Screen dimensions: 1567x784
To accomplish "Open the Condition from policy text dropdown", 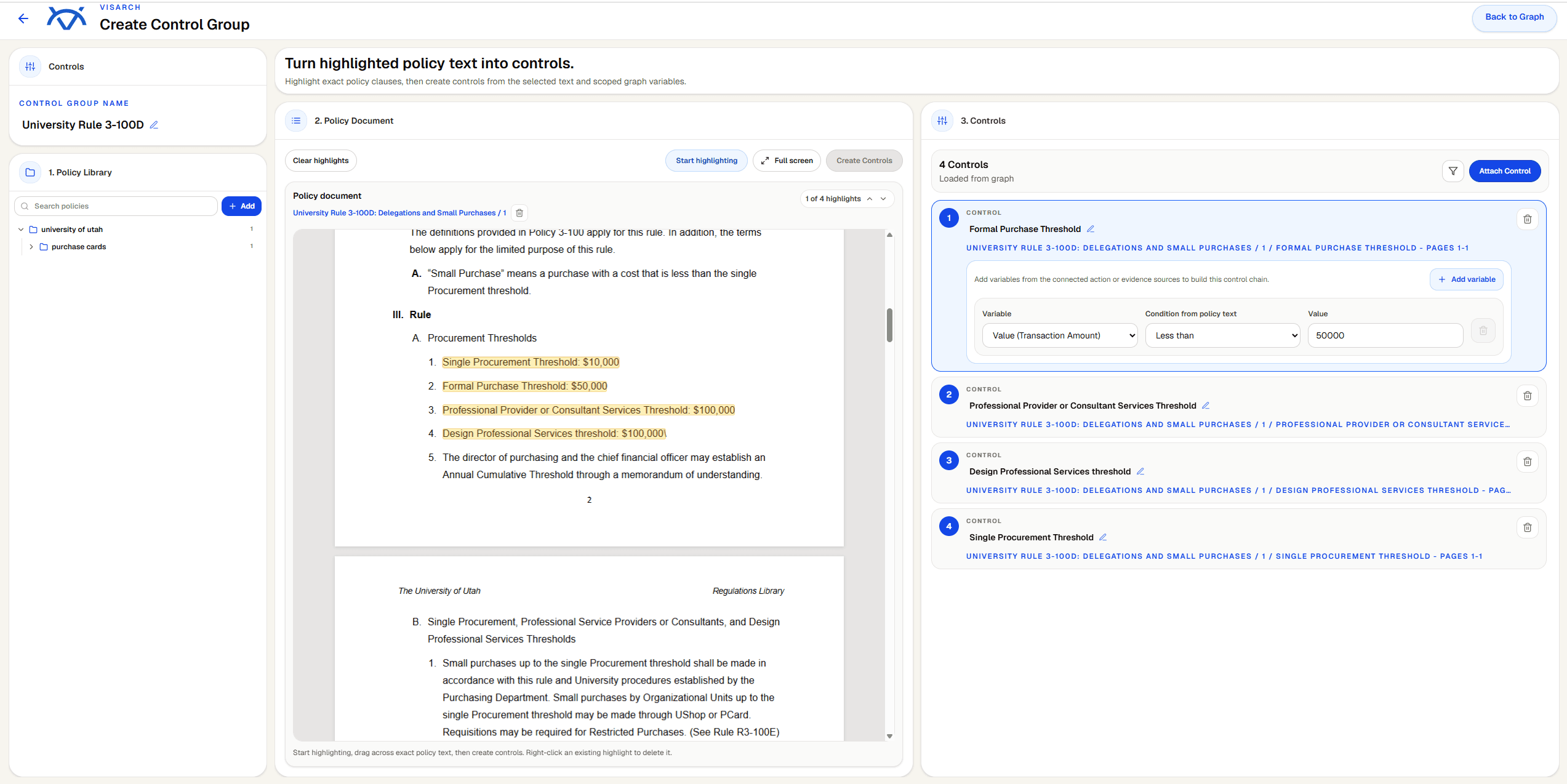I will (x=1222, y=335).
